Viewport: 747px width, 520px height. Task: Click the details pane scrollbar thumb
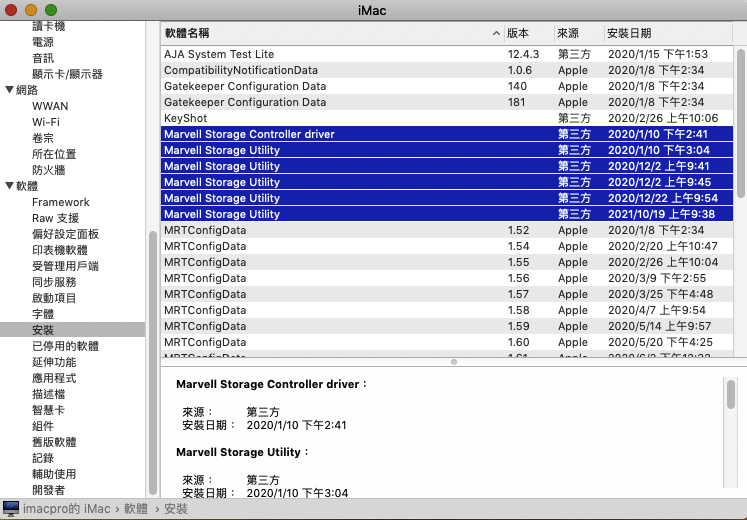point(731,394)
